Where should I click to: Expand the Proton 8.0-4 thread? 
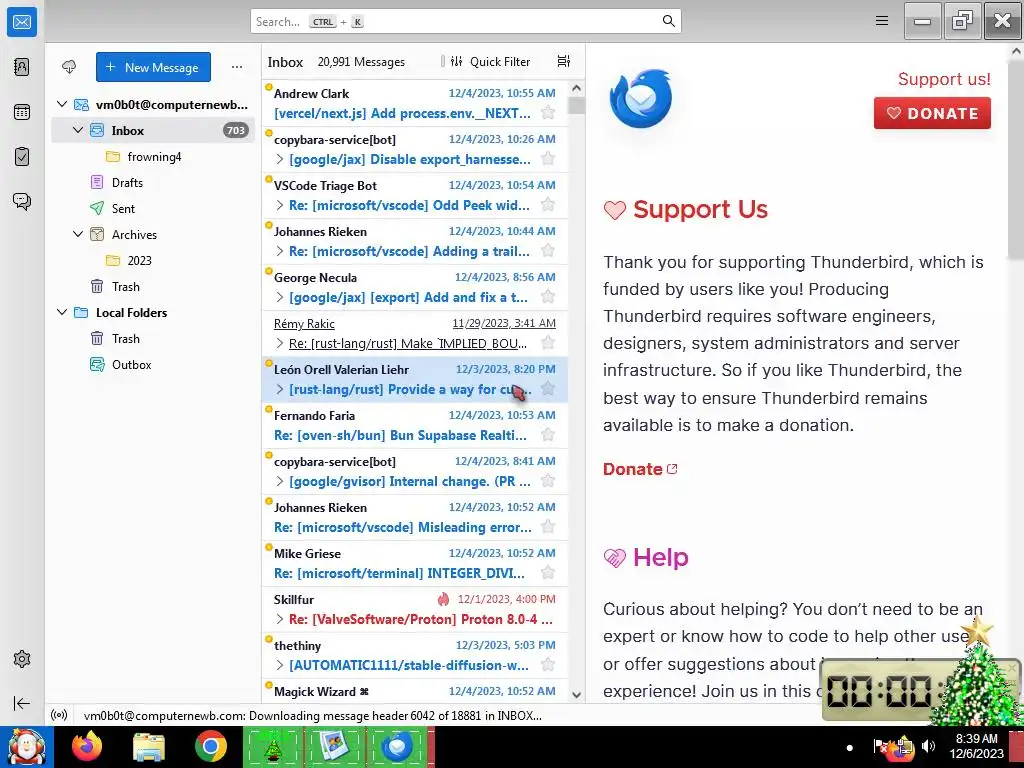[x=280, y=619]
